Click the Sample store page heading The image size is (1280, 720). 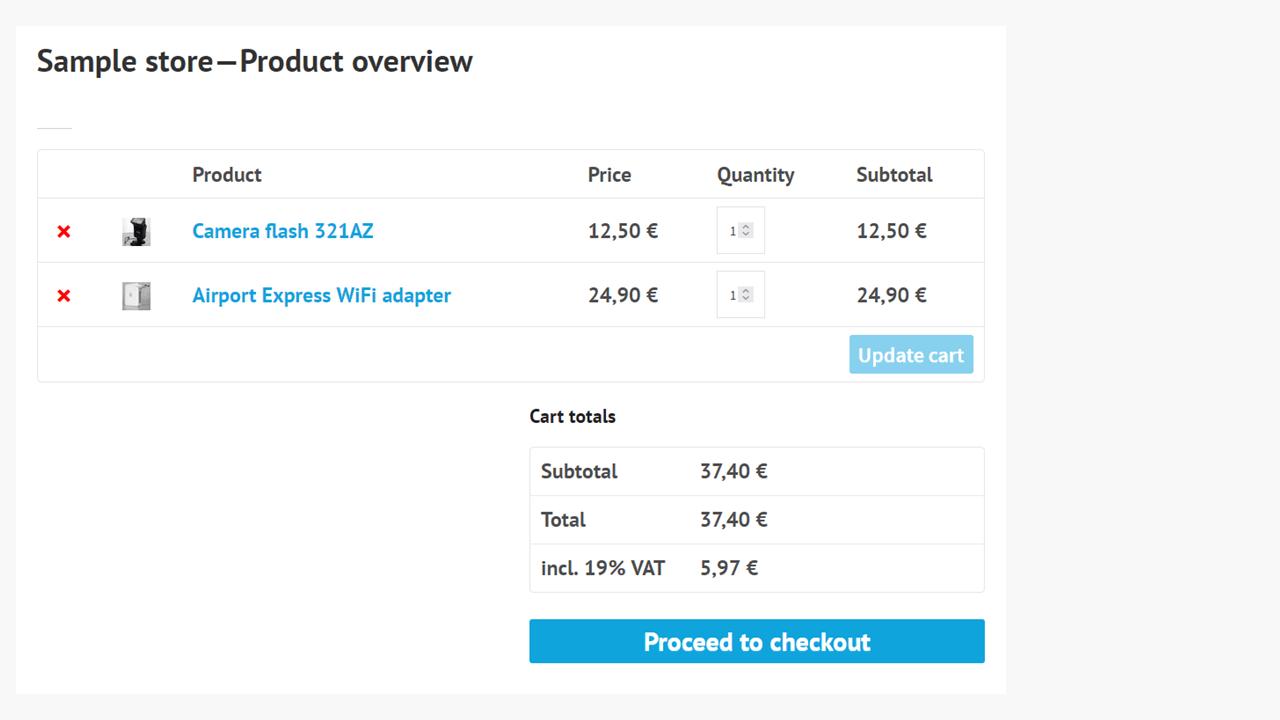coord(254,60)
